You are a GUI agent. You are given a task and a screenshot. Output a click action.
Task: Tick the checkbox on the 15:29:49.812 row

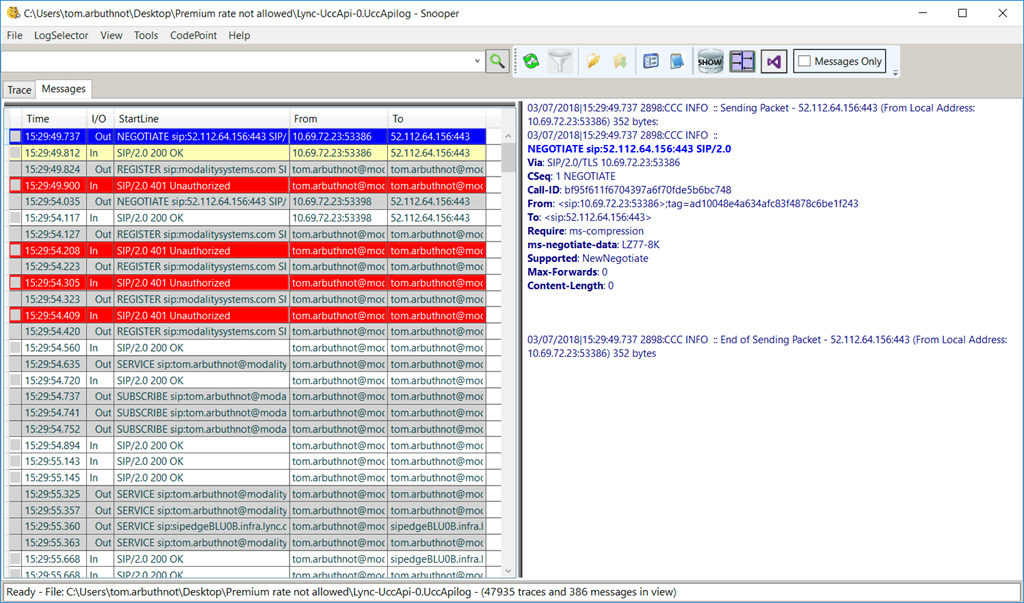tap(15, 153)
